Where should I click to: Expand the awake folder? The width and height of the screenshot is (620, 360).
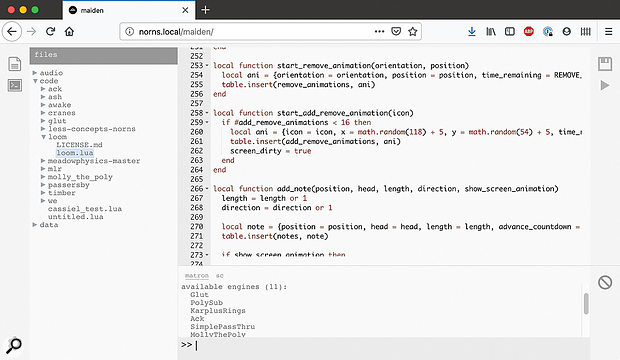(43, 105)
